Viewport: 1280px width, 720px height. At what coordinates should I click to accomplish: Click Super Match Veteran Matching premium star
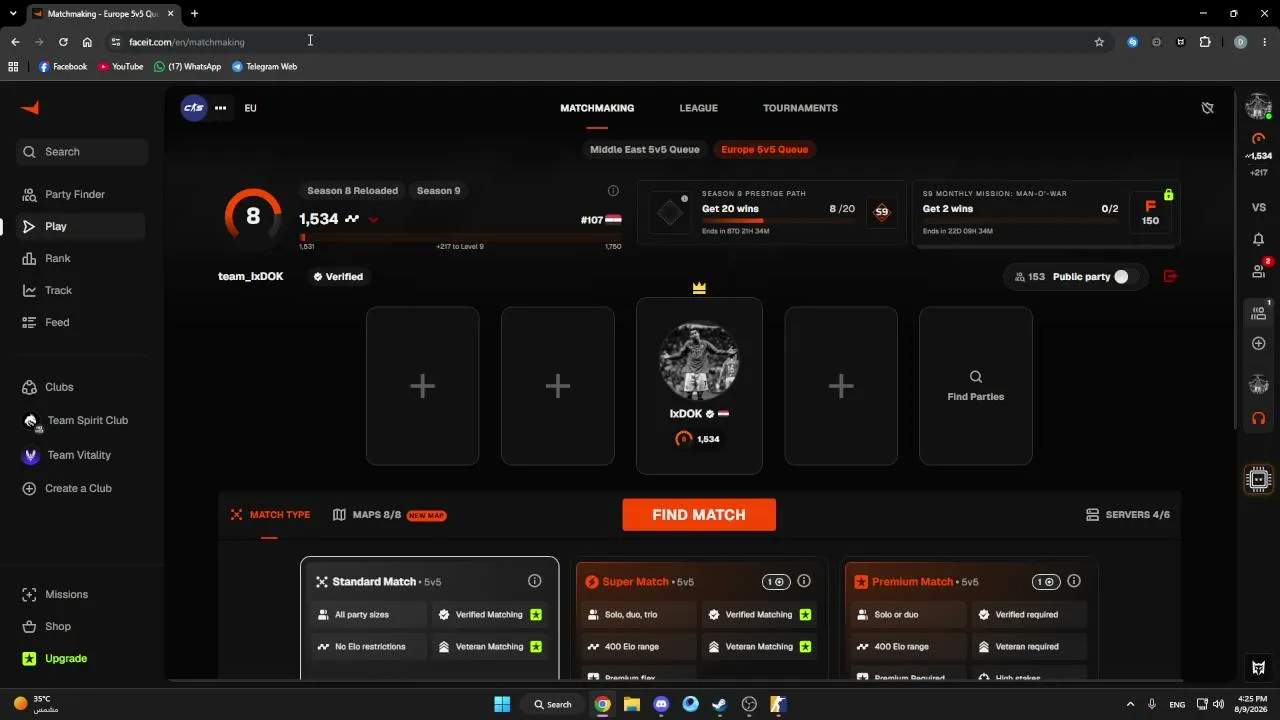(806, 647)
